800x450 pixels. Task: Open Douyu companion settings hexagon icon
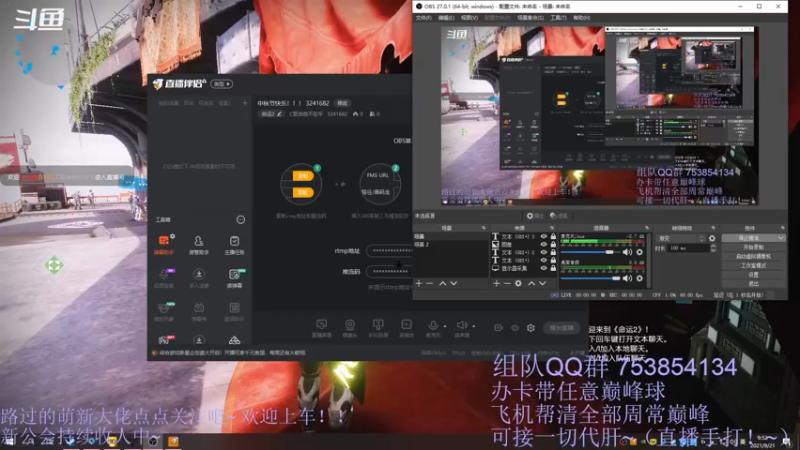coord(531,328)
